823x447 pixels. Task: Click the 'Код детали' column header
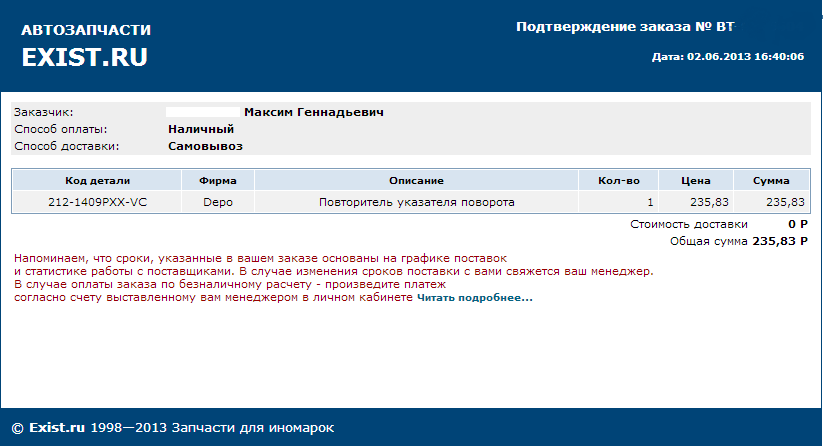point(97,181)
